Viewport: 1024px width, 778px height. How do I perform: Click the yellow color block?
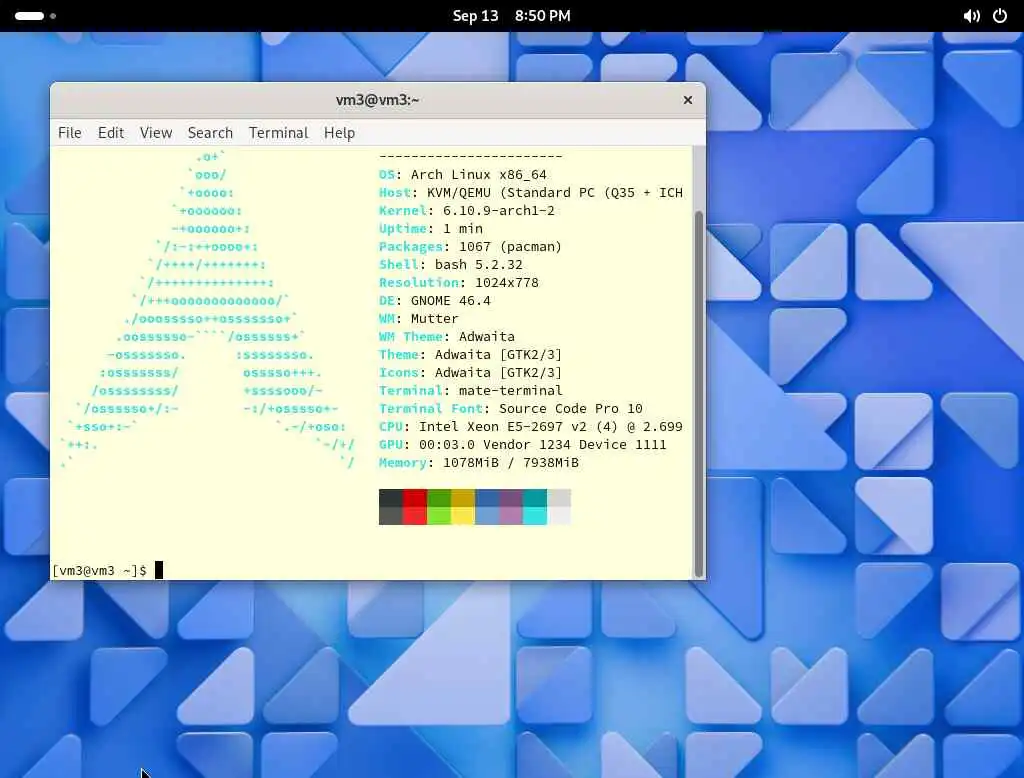(x=463, y=506)
